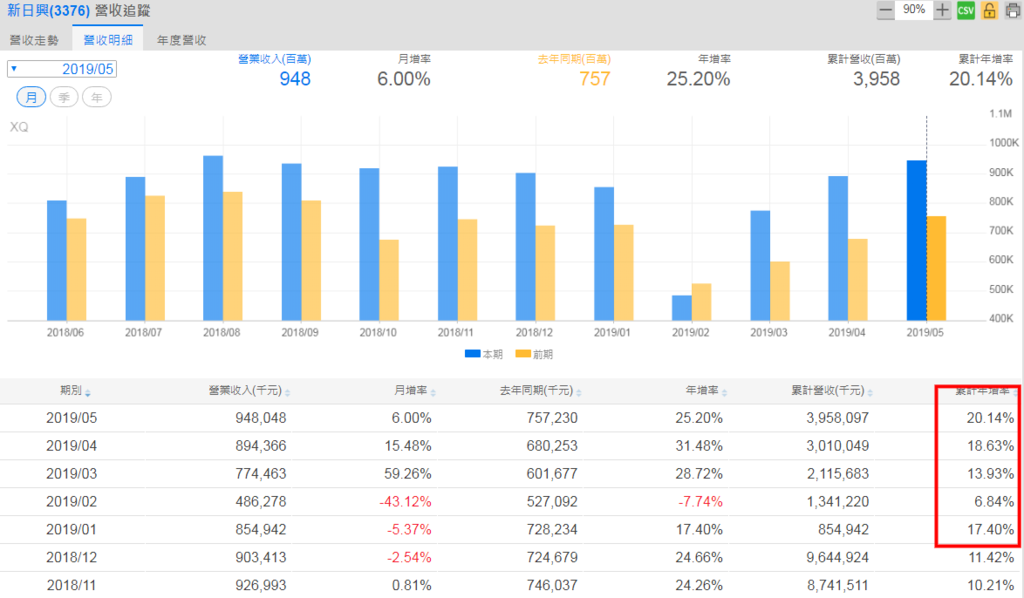
Task: Select the 月 monthly period toggle
Action: 31,97
